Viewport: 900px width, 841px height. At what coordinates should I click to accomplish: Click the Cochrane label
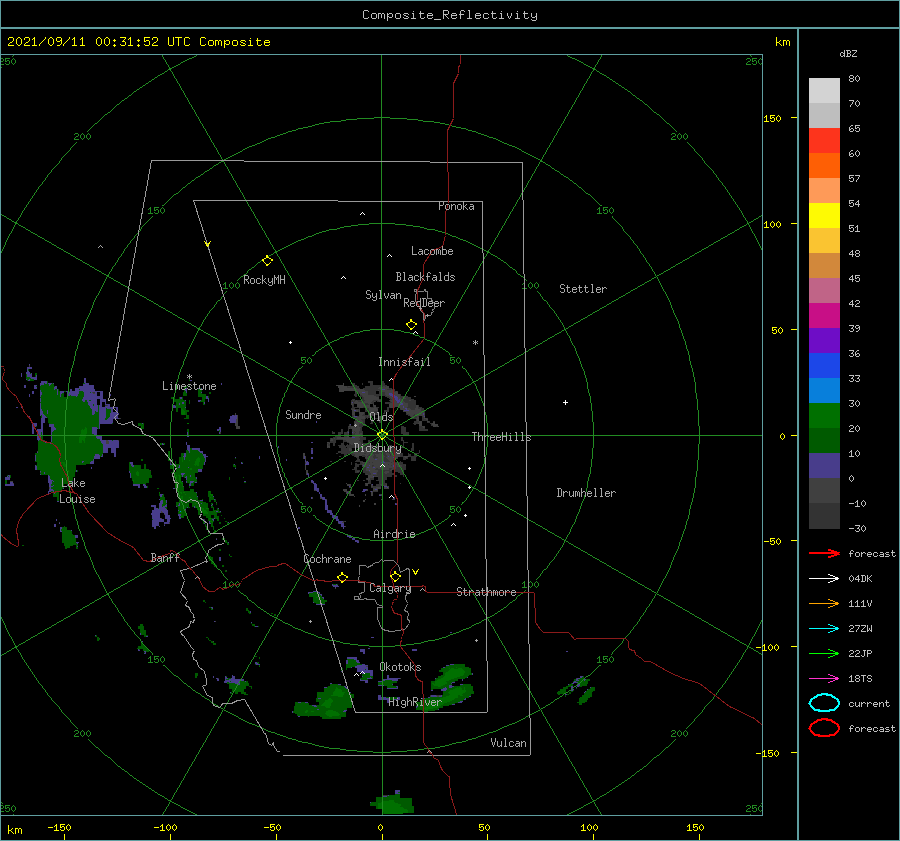click(327, 559)
